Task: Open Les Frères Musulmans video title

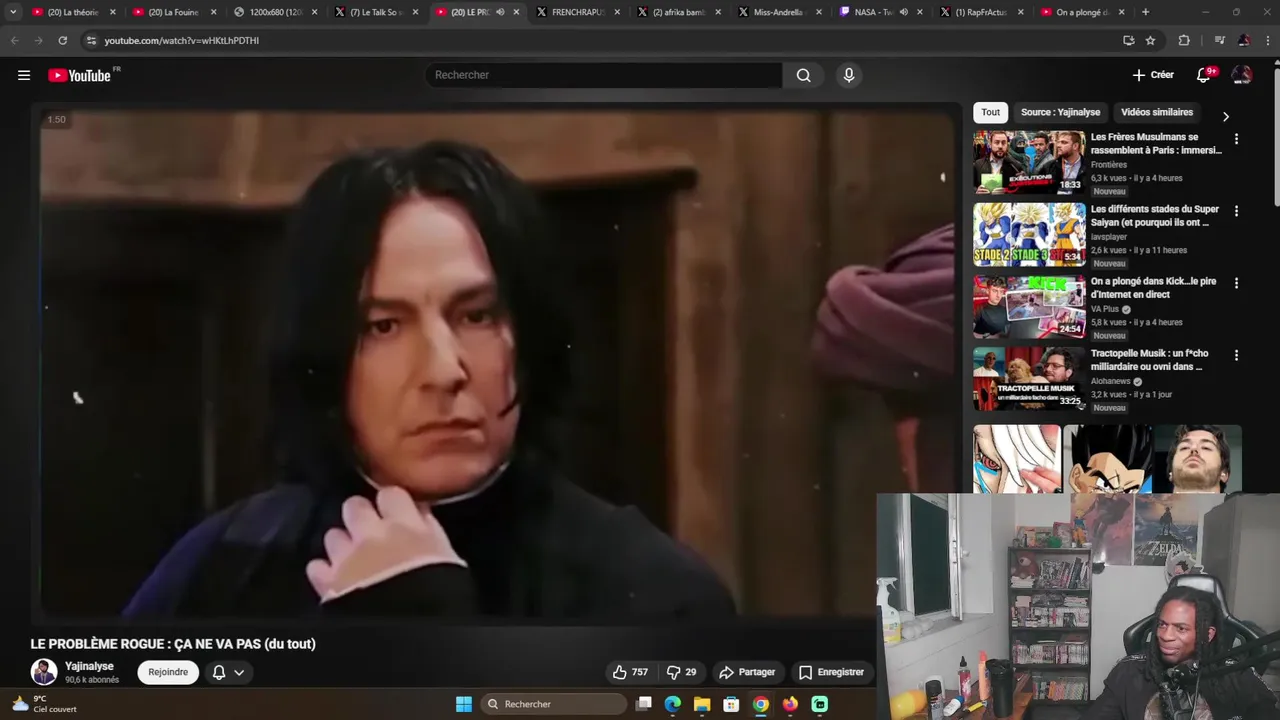Action: 1156,143
